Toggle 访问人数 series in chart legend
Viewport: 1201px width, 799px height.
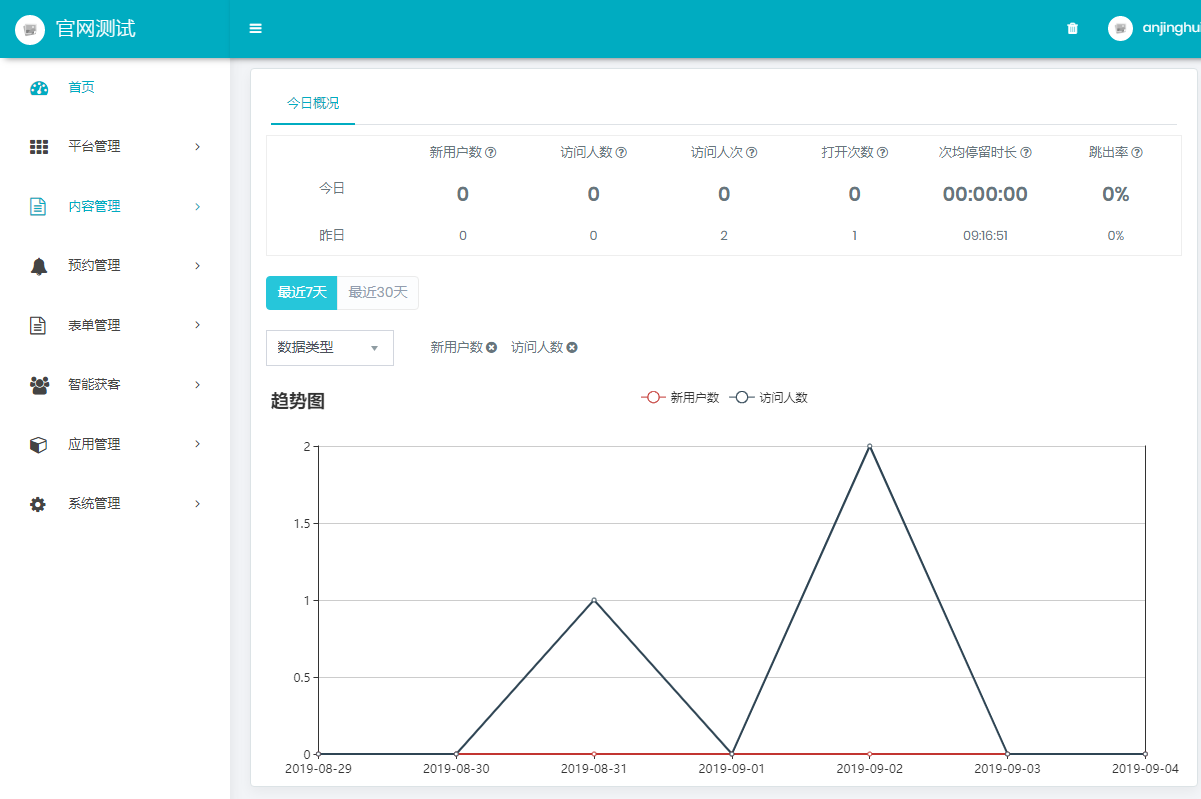(768, 397)
